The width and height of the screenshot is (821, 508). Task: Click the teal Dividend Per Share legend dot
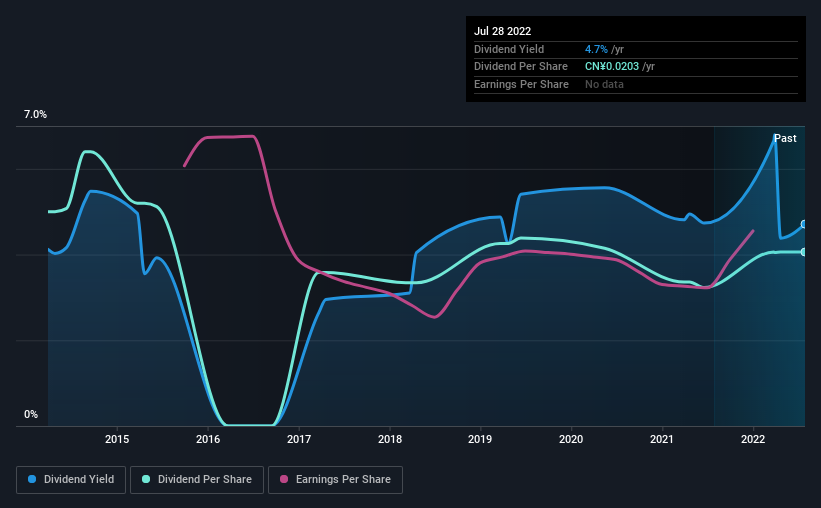146,479
